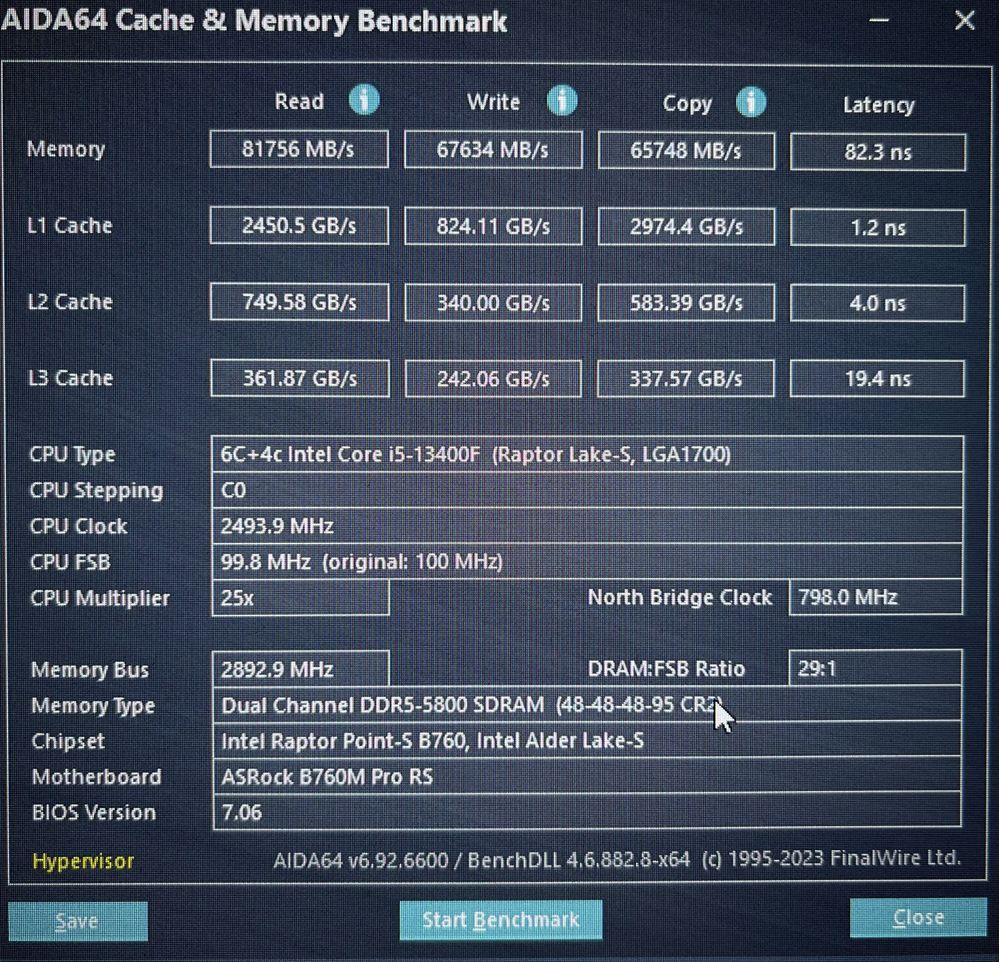Click the Memory row label

click(x=66, y=149)
